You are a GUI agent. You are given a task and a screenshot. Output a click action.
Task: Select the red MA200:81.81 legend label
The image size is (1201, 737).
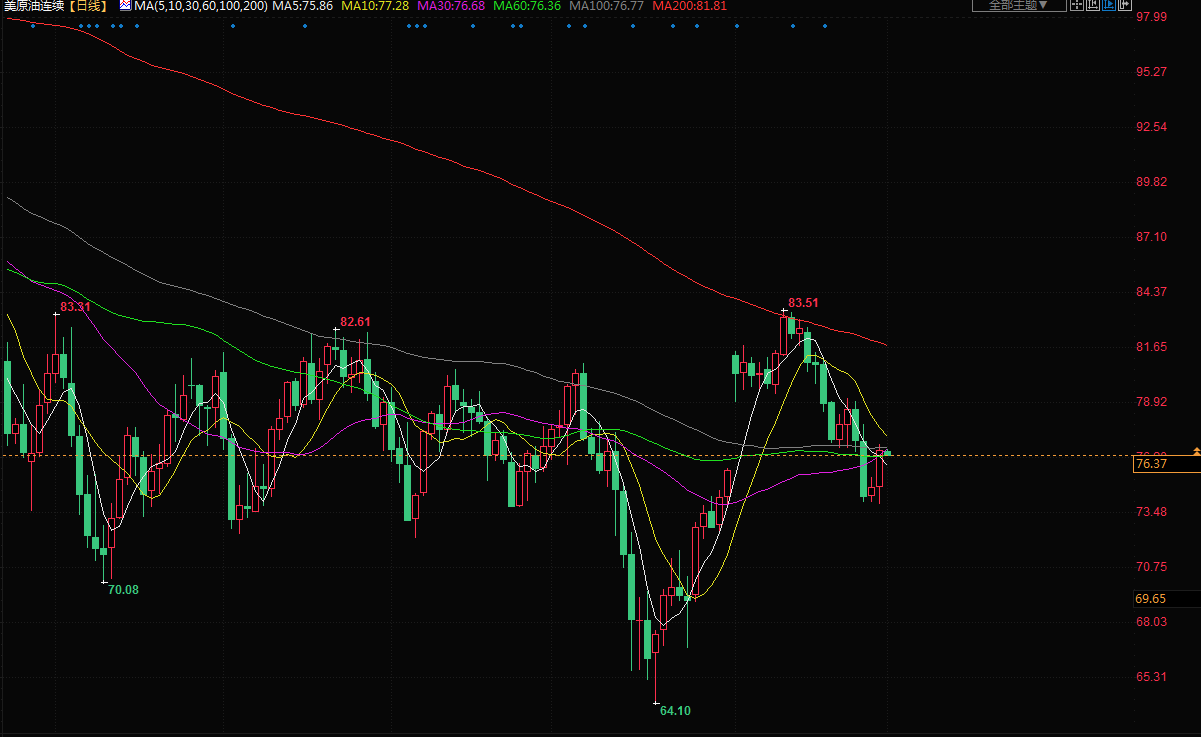point(689,5)
